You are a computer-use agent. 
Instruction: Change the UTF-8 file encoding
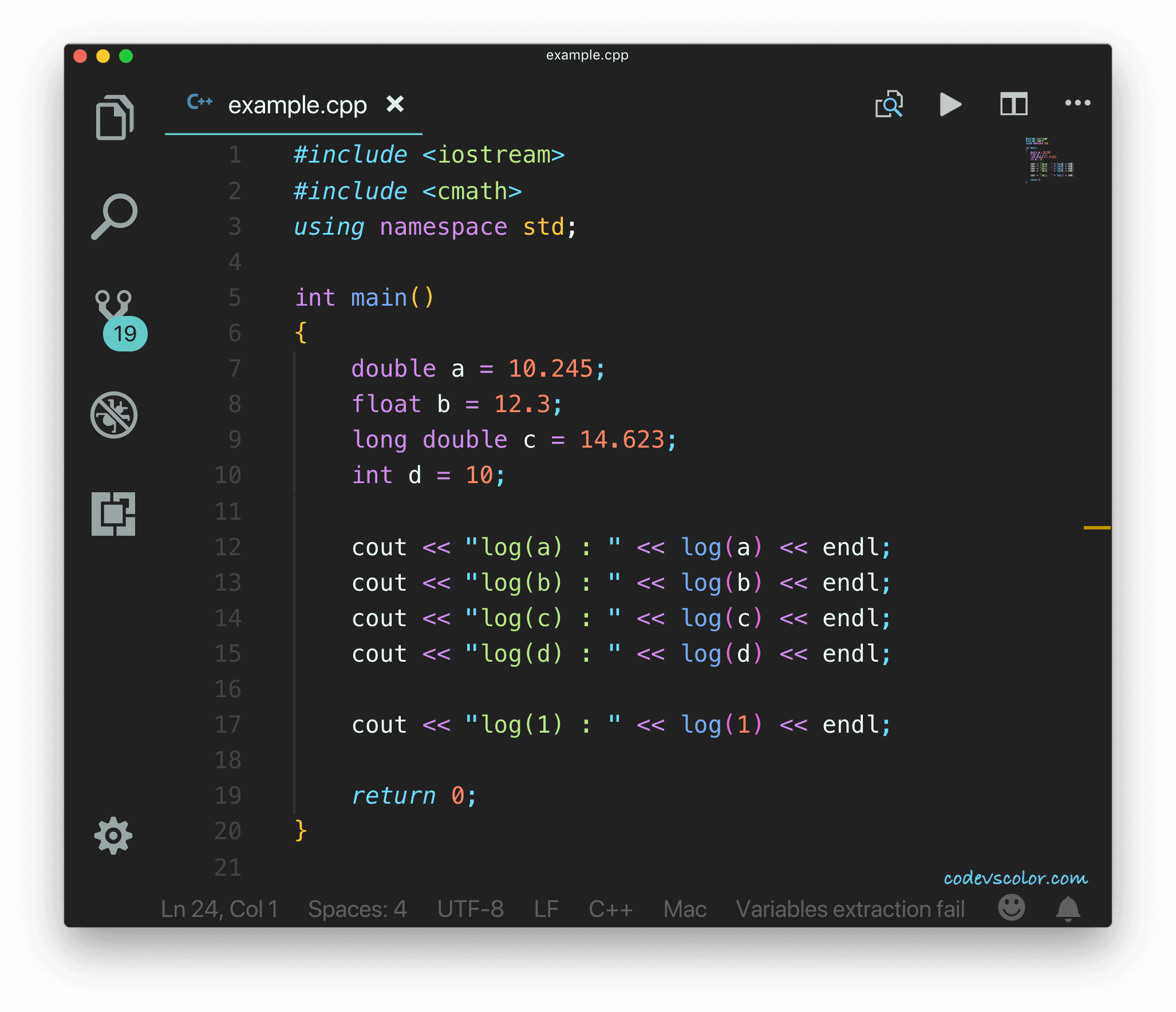click(471, 909)
